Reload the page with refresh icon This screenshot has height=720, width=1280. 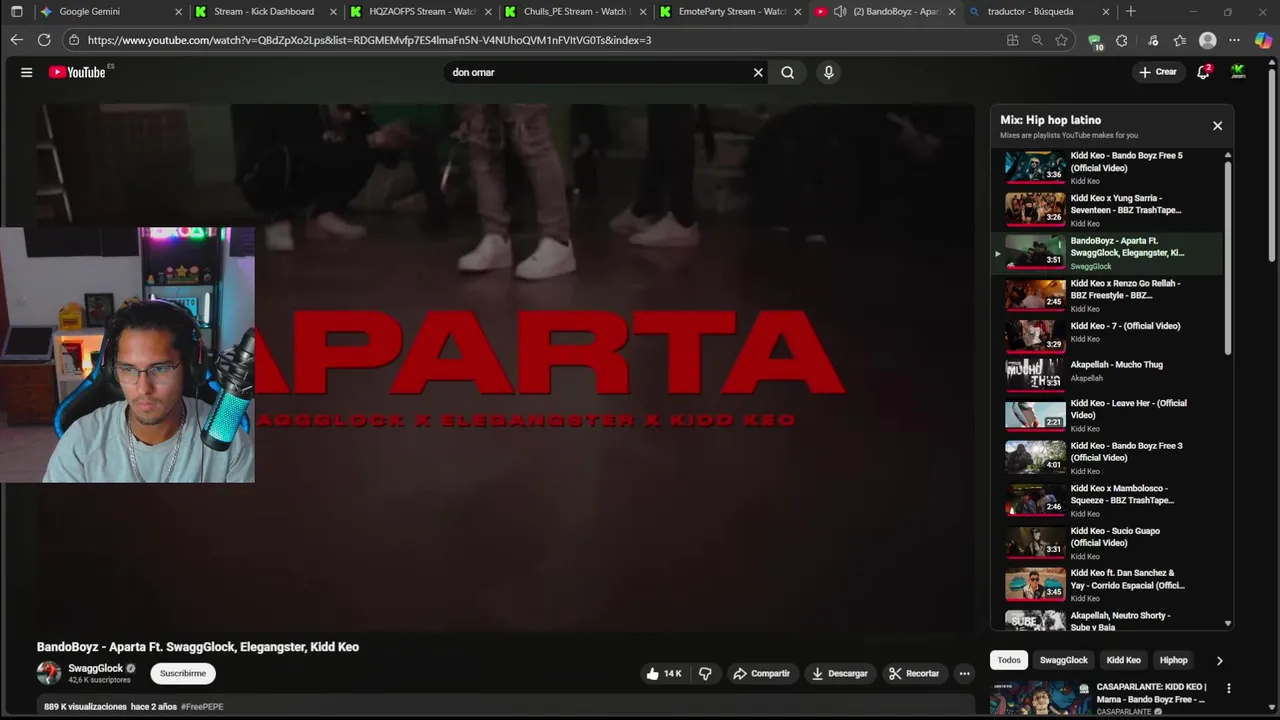point(44,40)
